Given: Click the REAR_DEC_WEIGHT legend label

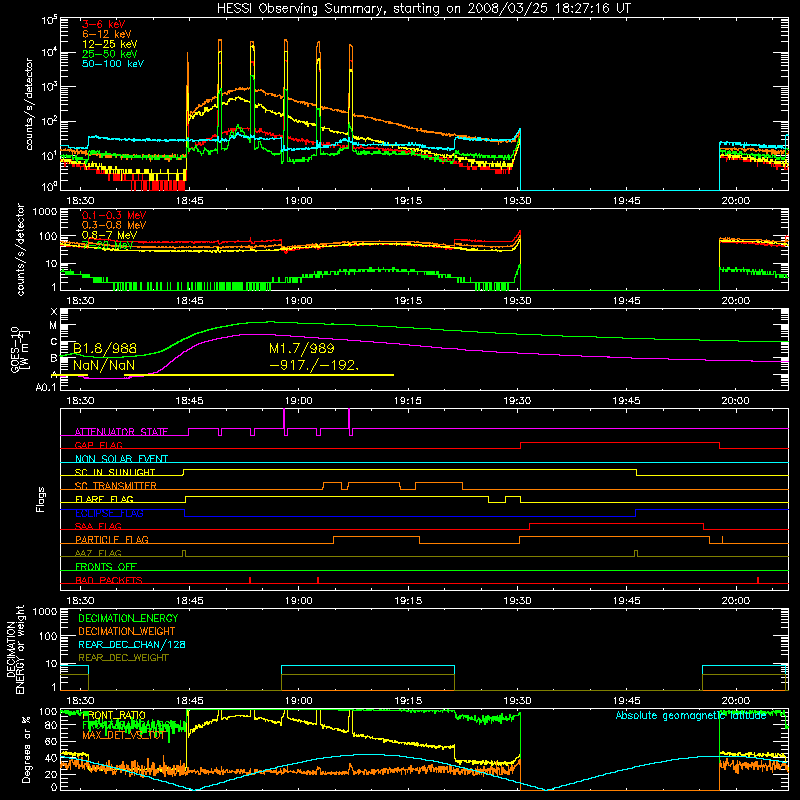Looking at the screenshot, I should [123, 658].
